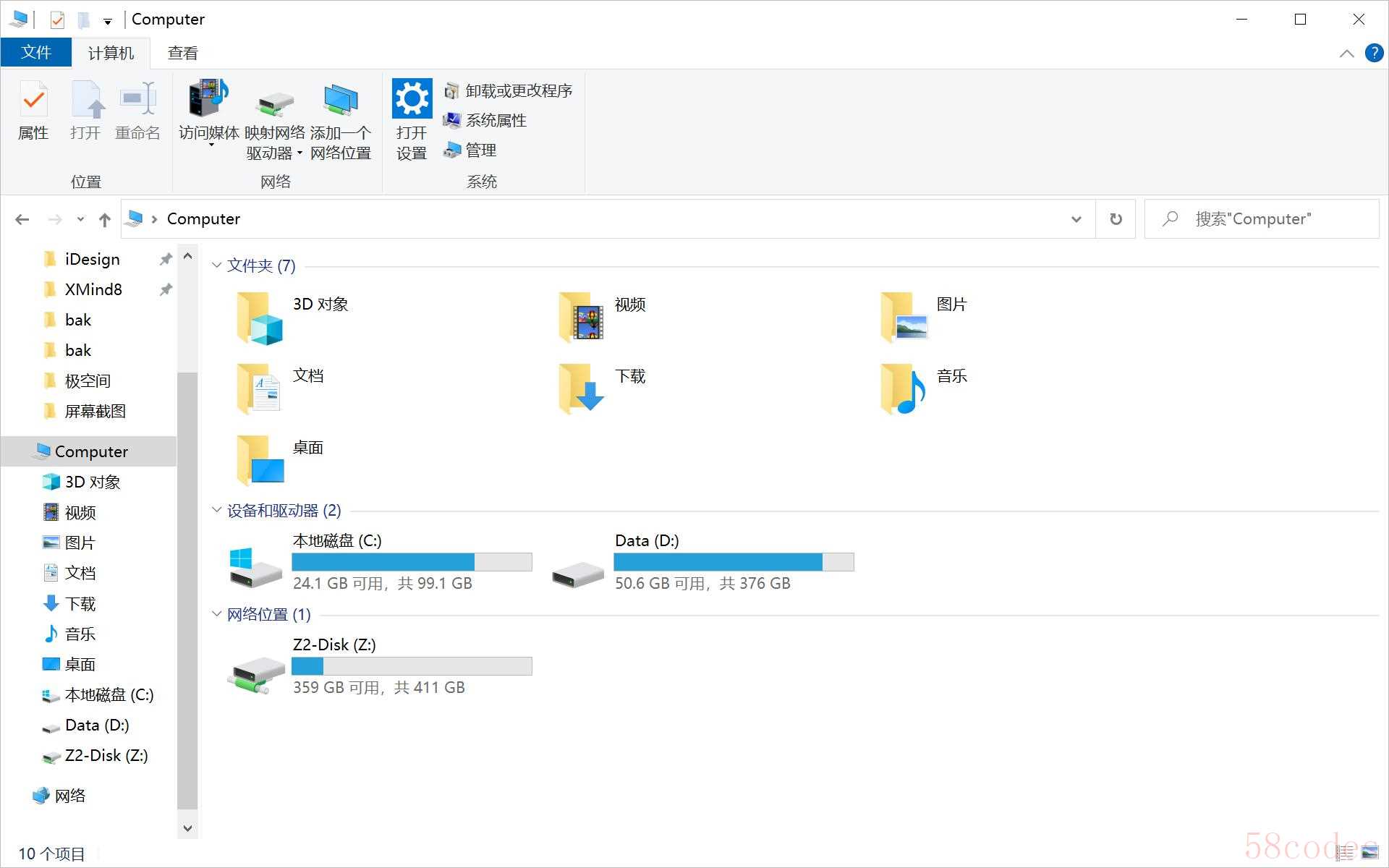Collapse the 文件夹 (7) group

pos(216,265)
